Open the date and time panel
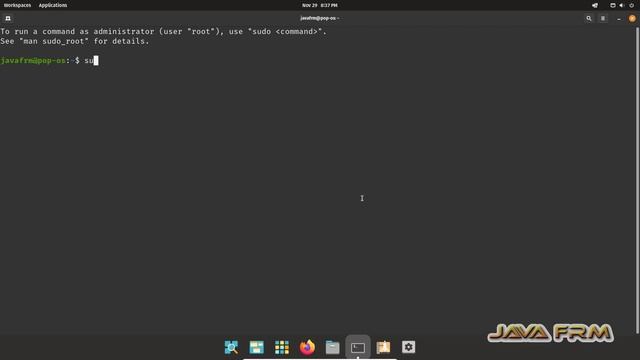The height and width of the screenshot is (360, 640). [x=320, y=5]
